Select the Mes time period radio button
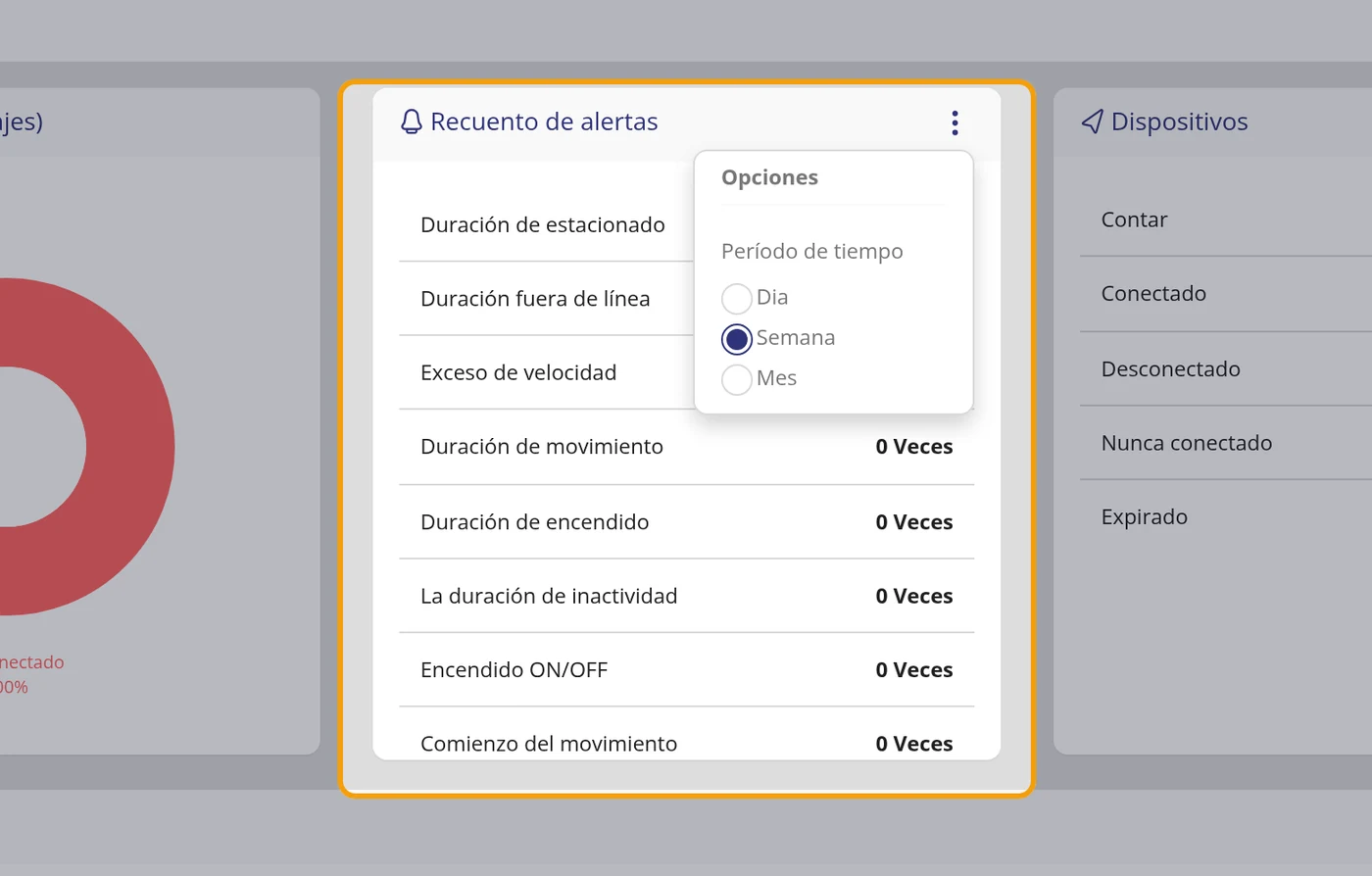The width and height of the screenshot is (1372, 876). pyautogui.click(x=737, y=379)
